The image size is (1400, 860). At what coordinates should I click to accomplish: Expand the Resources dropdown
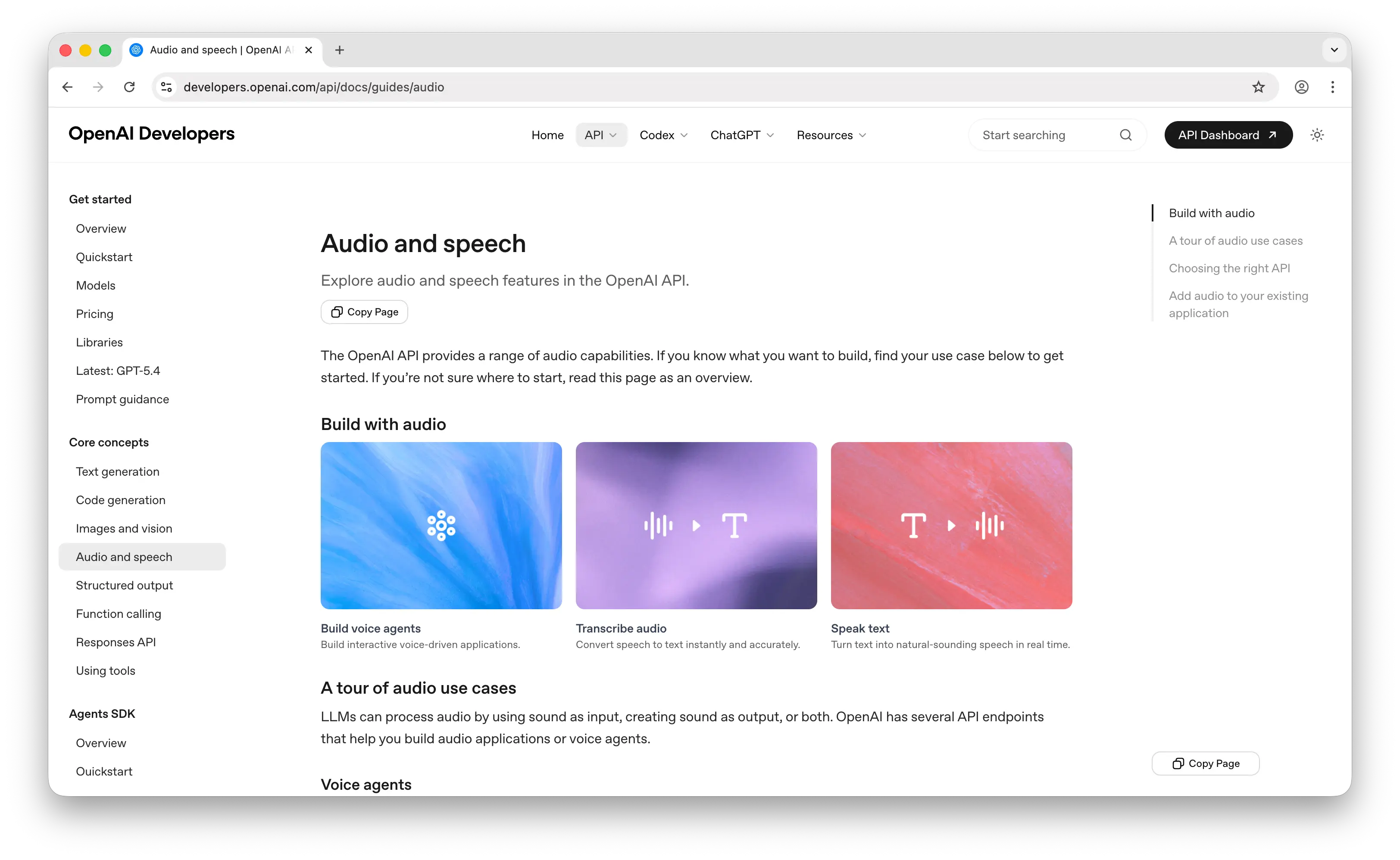(830, 135)
